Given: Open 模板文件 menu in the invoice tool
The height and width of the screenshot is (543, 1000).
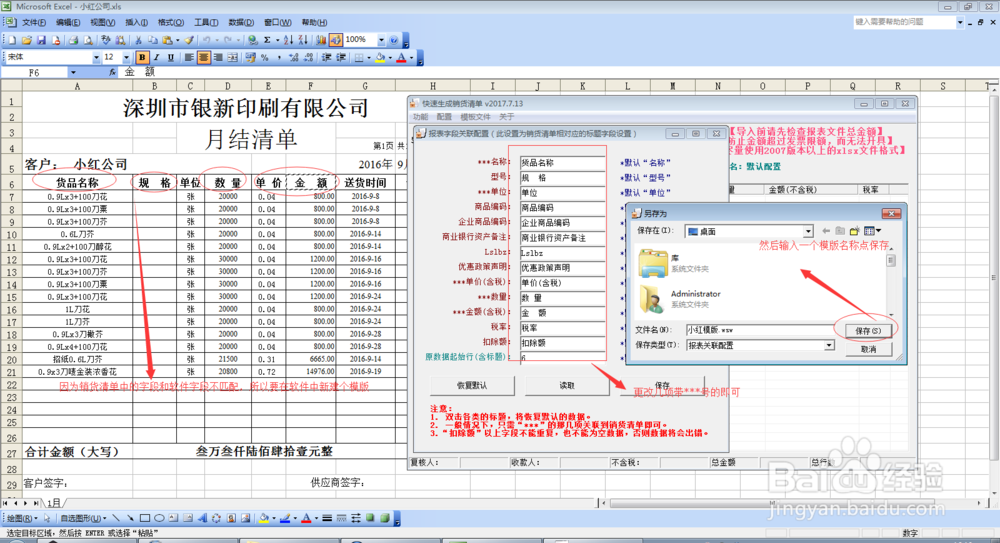Looking at the screenshot, I should (475, 117).
